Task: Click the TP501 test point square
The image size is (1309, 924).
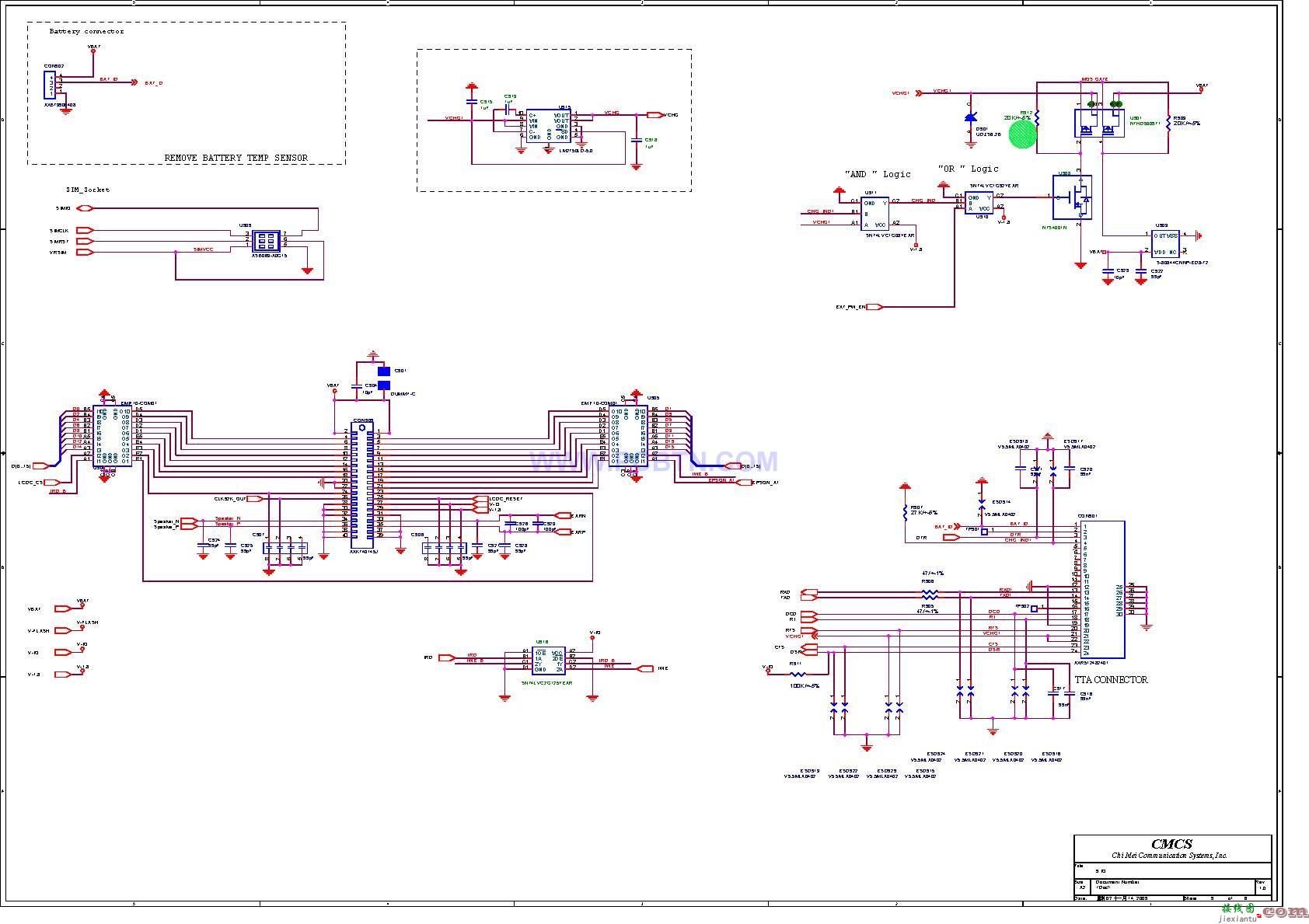Action: click(984, 532)
